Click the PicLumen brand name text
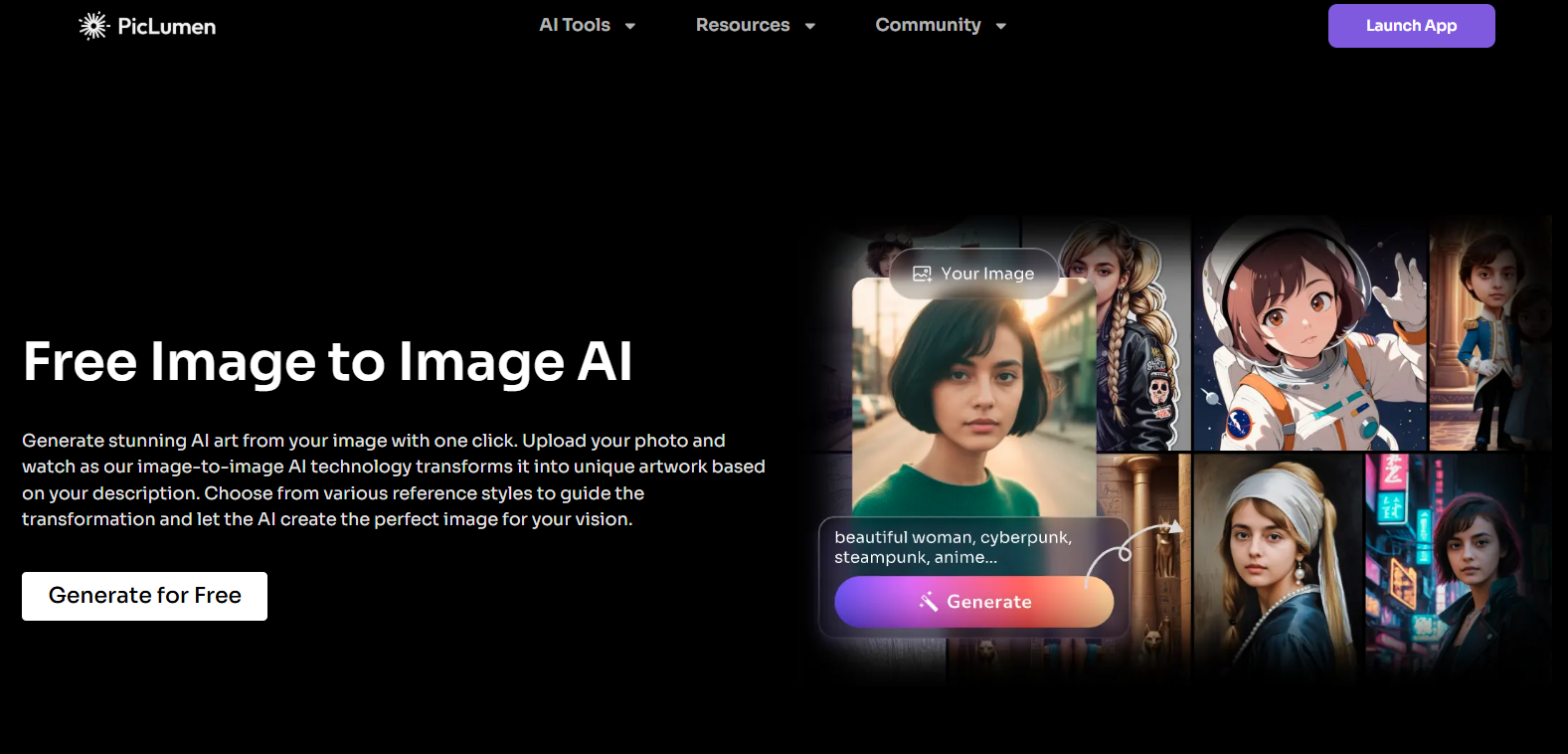The image size is (1568, 754). (x=166, y=27)
